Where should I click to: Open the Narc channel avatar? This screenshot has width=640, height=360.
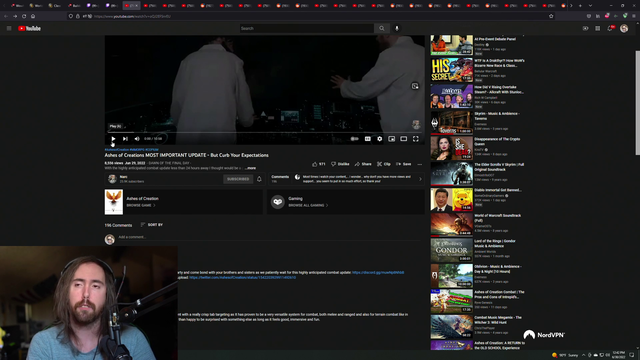(x=112, y=179)
